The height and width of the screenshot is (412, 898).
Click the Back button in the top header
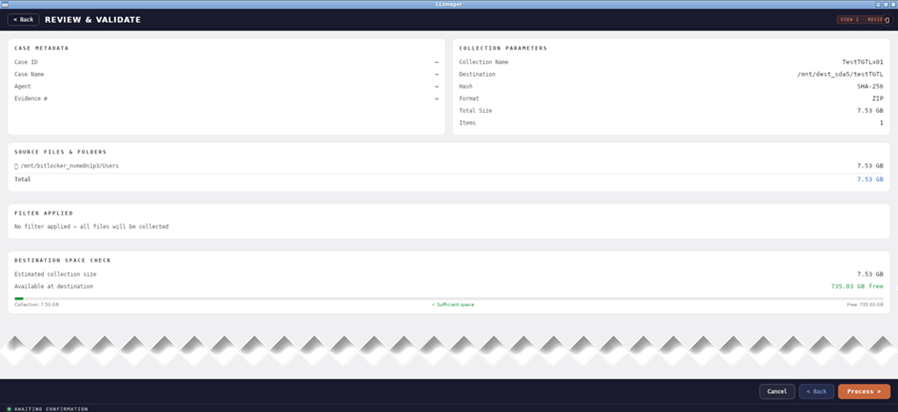(23, 19)
